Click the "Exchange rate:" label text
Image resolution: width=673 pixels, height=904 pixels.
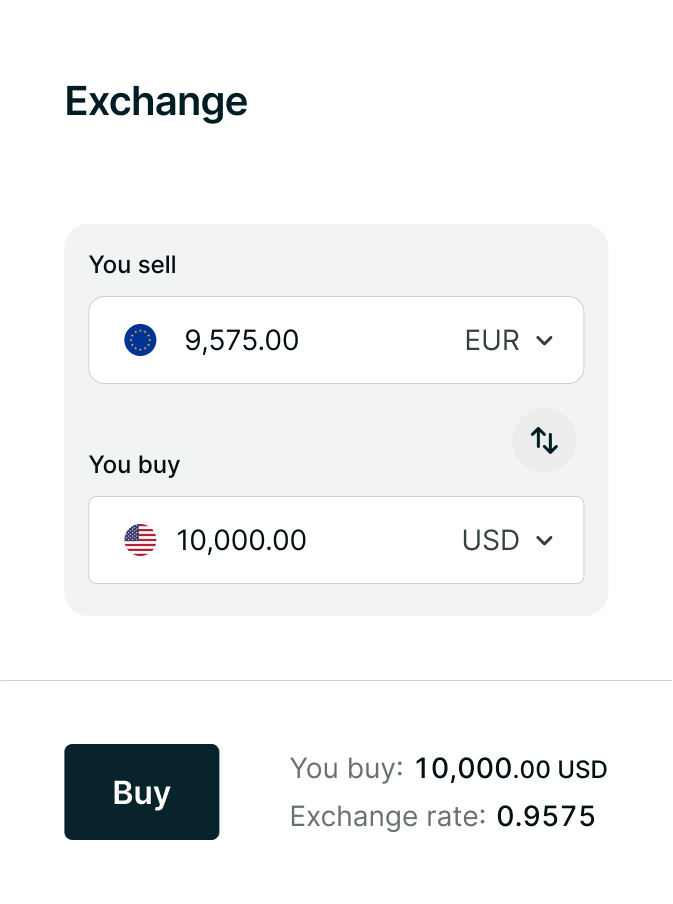click(x=387, y=817)
